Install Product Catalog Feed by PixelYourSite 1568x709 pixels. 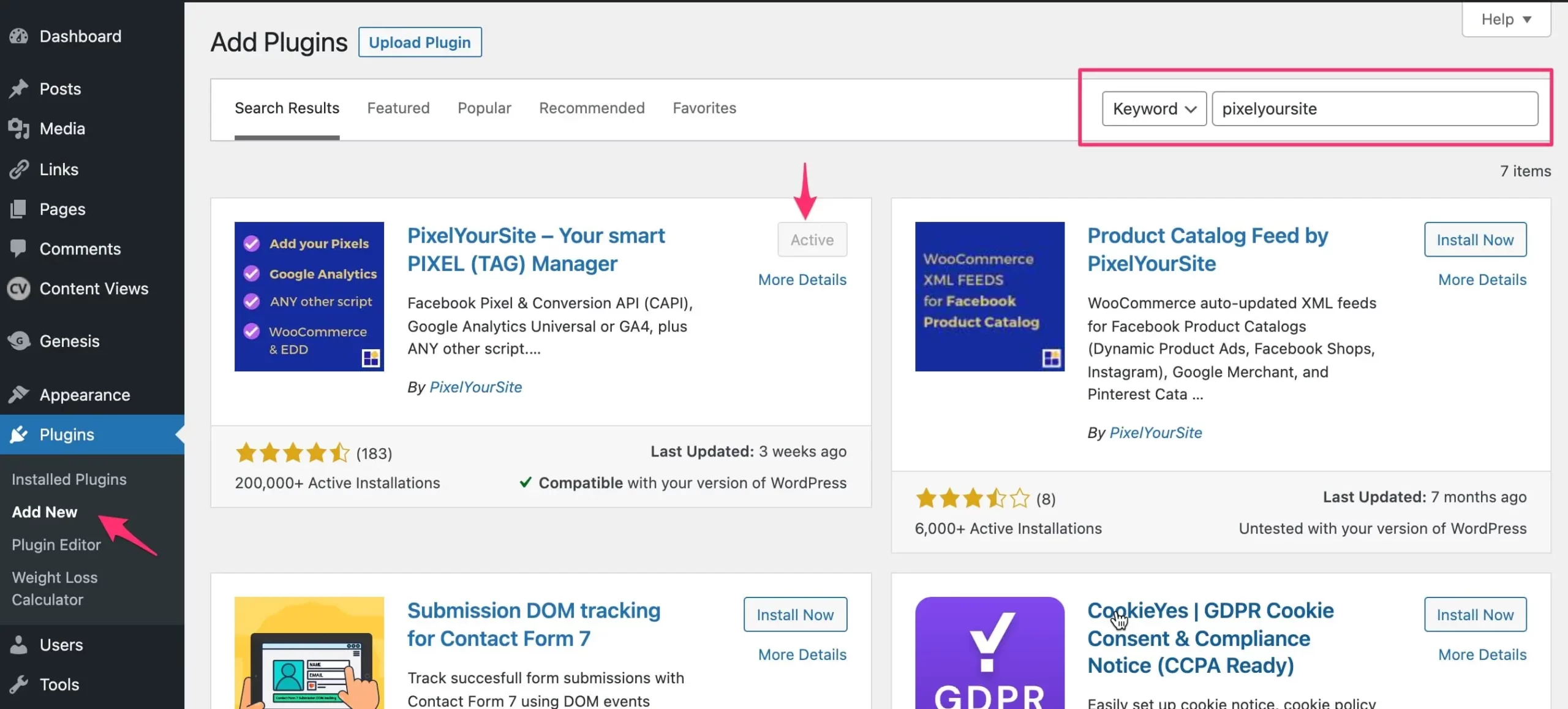click(1475, 240)
